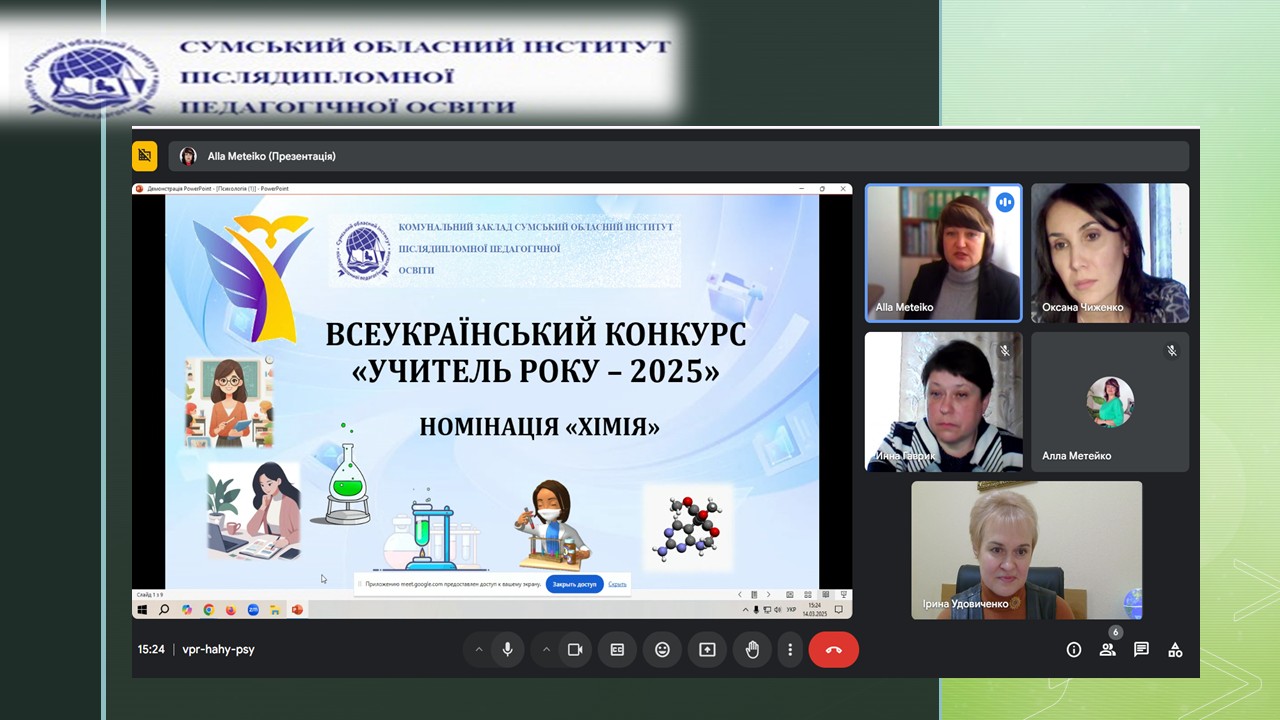The width and height of the screenshot is (1280, 720).
Task: Open the Windows notification center icon
Action: pyautogui.click(x=839, y=609)
